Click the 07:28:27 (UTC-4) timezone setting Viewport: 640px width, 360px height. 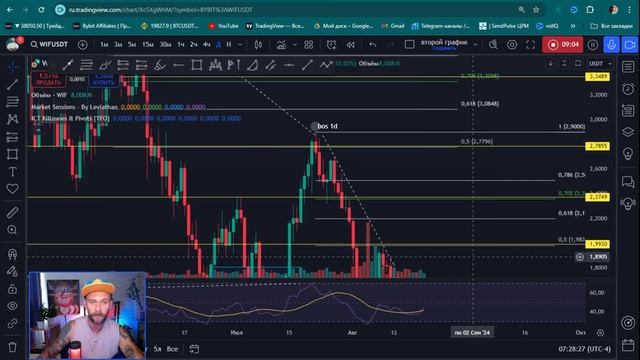pos(584,349)
